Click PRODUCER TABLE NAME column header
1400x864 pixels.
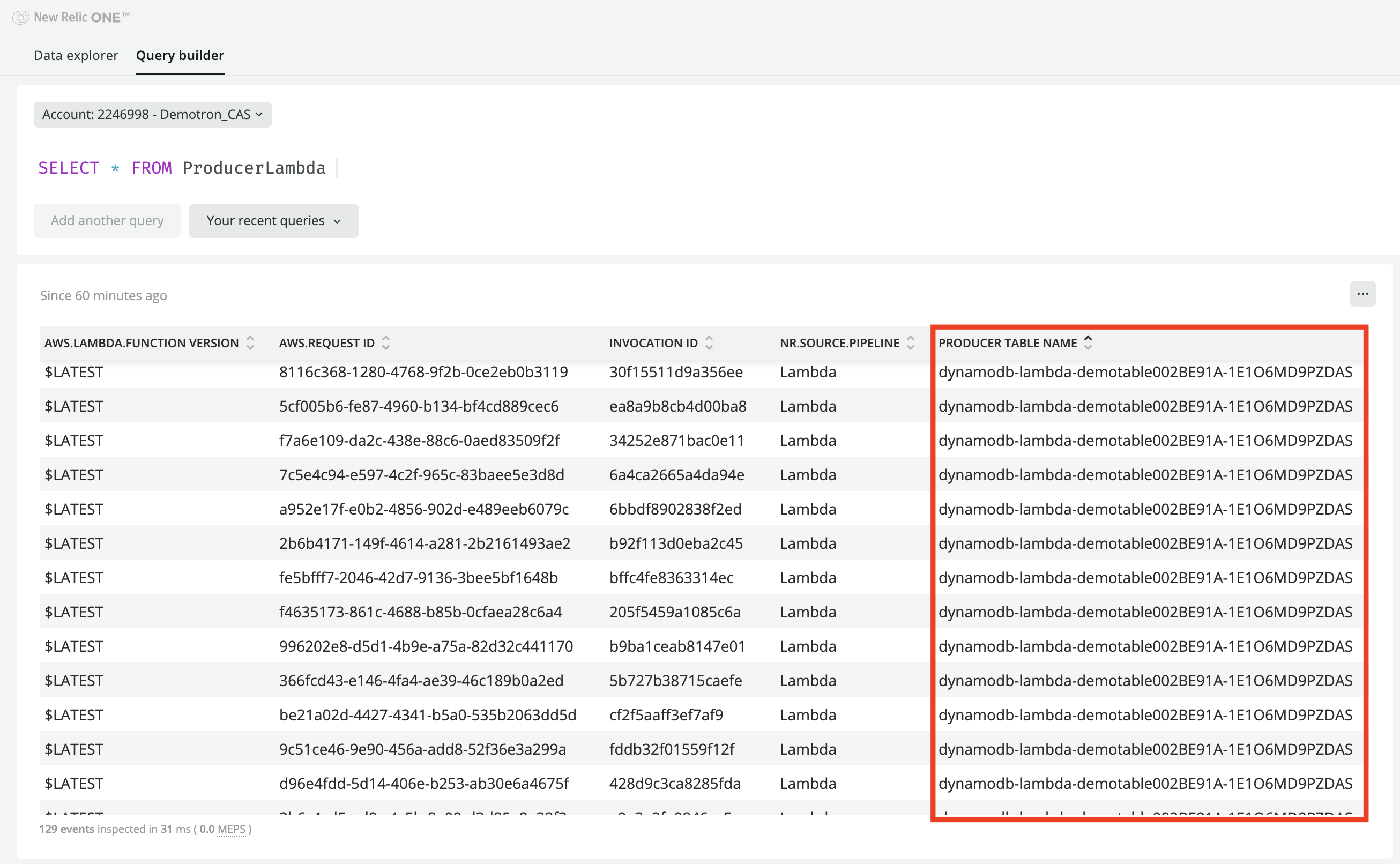(x=1008, y=343)
